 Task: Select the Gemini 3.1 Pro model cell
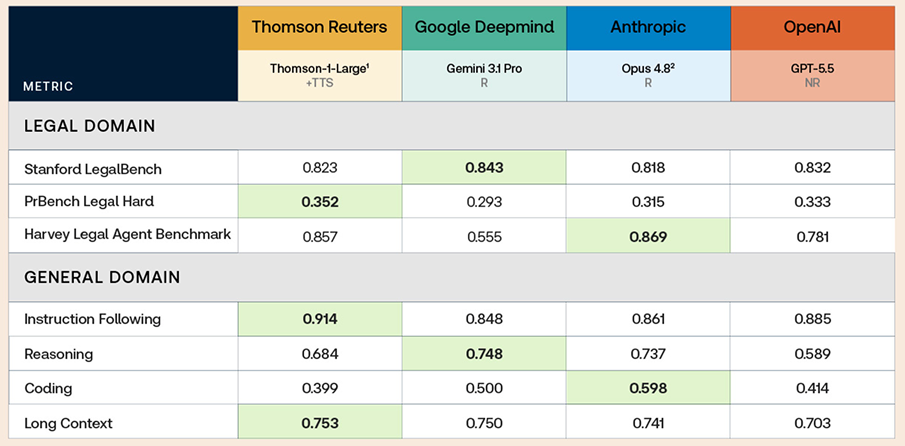tap(484, 76)
